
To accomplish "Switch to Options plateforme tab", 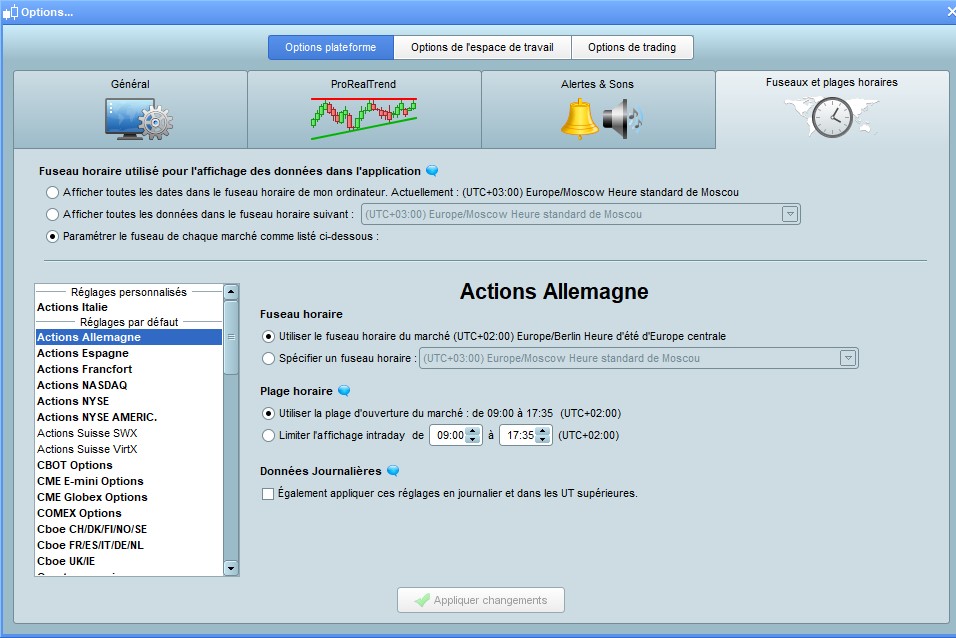I will [x=330, y=47].
